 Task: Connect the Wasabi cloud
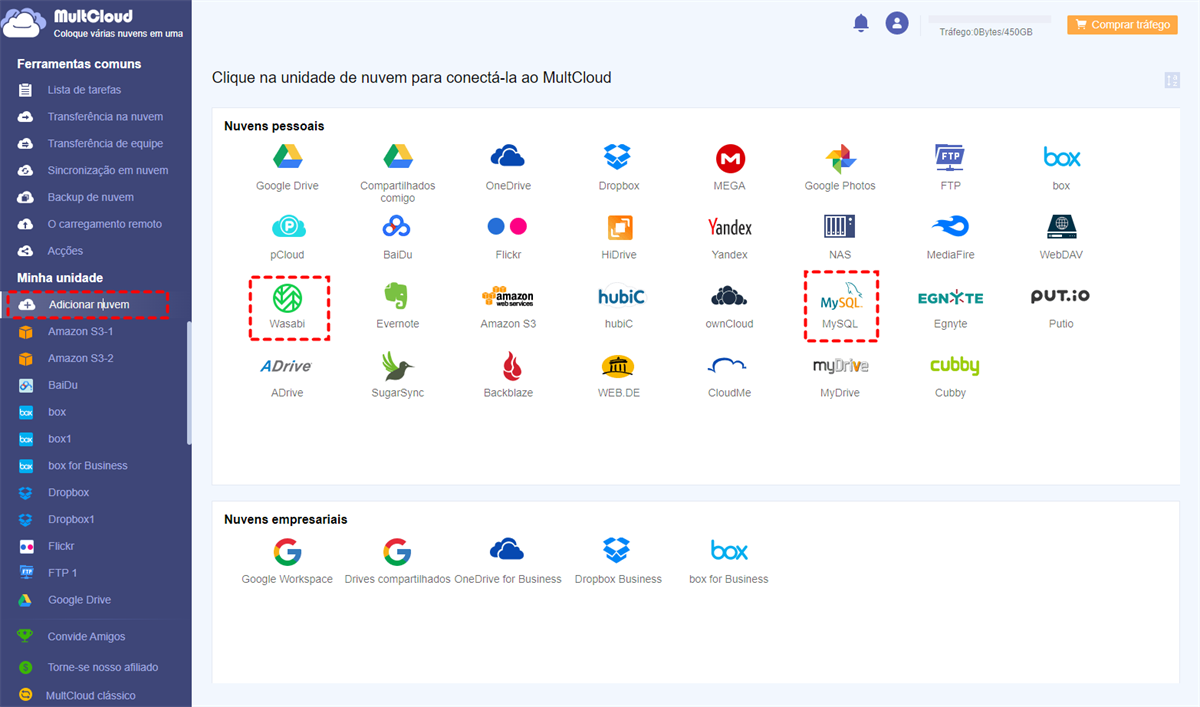tap(287, 297)
